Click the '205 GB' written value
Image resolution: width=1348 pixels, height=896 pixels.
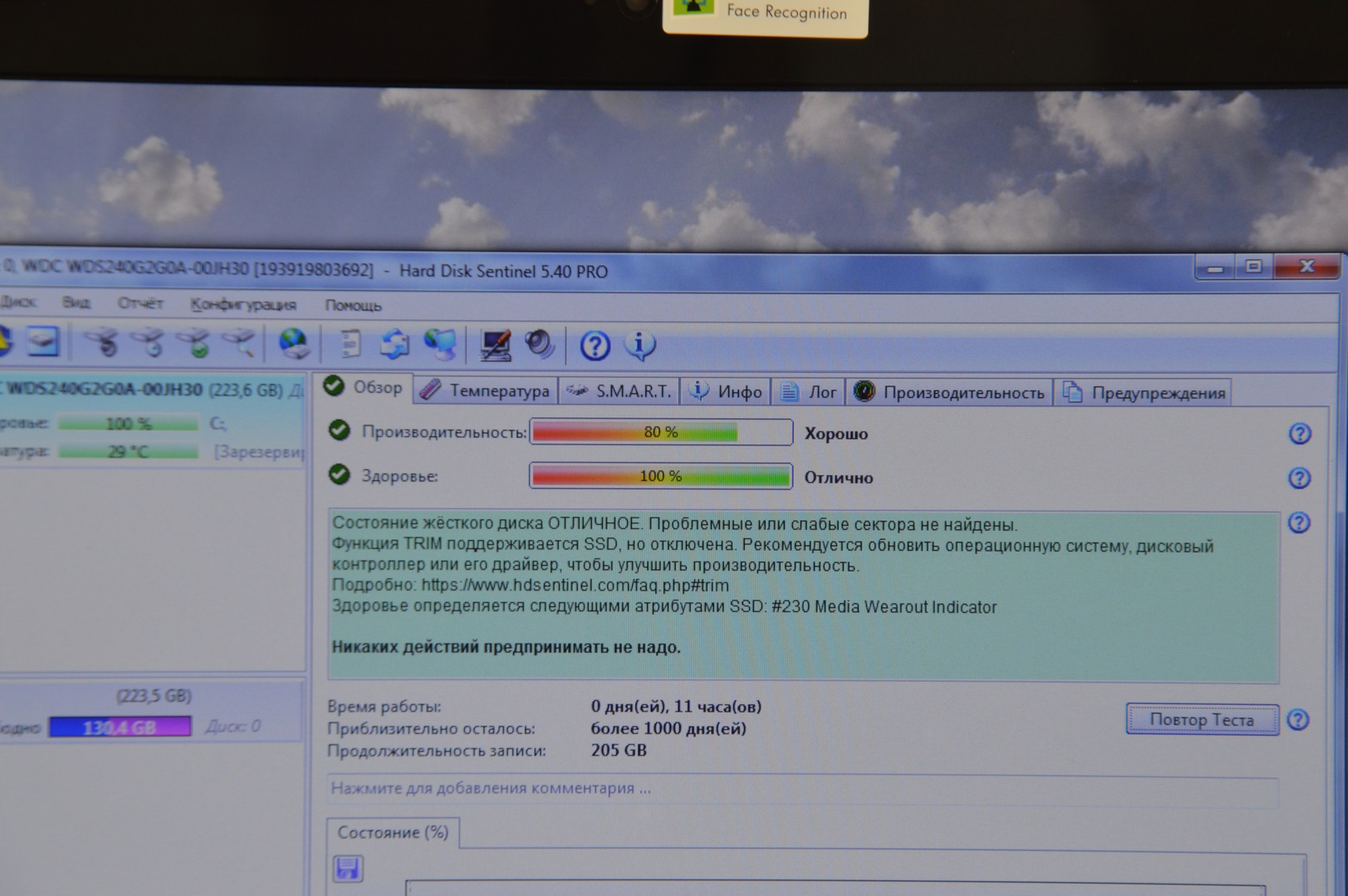pyautogui.click(x=619, y=750)
